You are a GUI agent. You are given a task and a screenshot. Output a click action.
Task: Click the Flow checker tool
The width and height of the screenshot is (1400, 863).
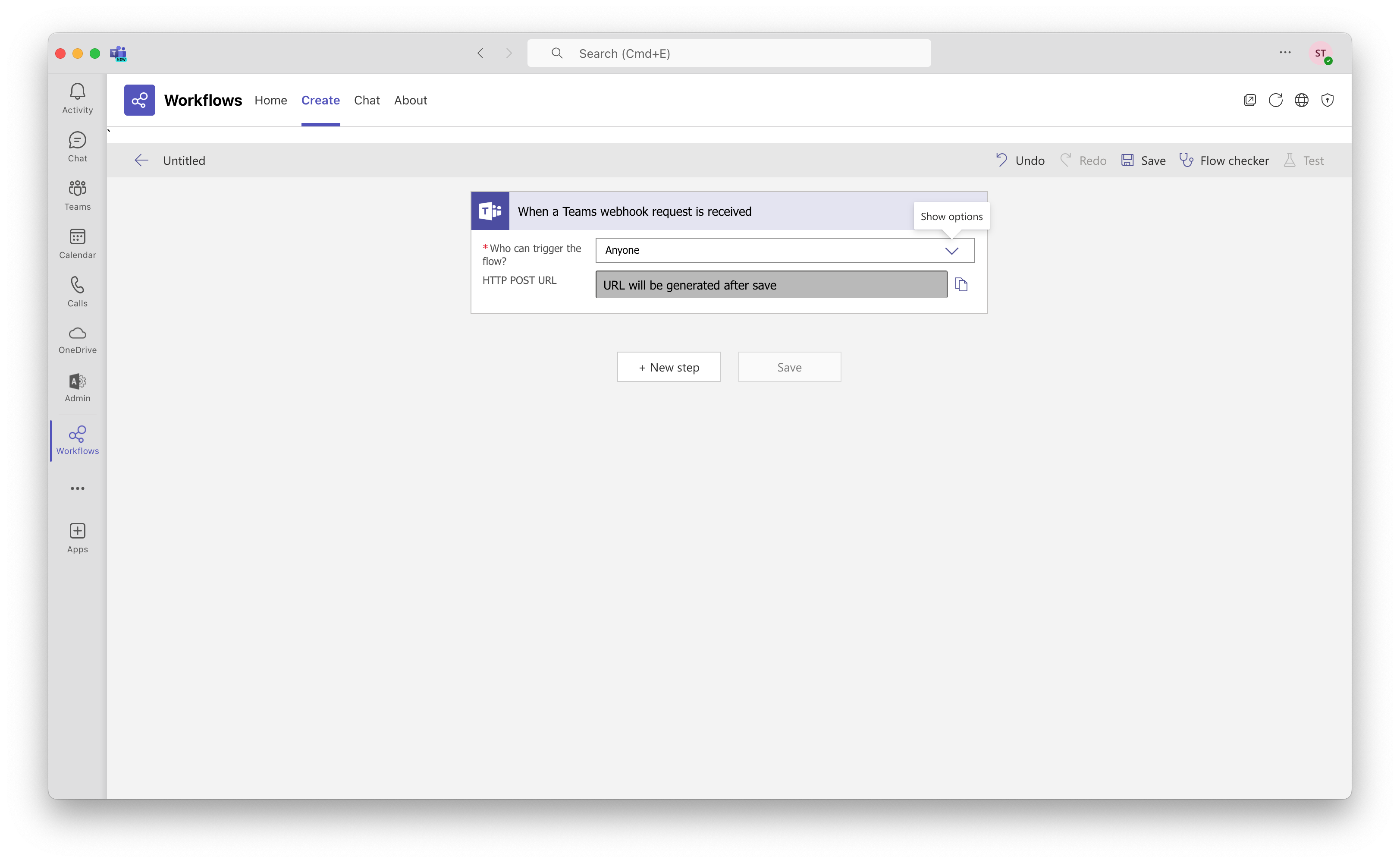(x=1224, y=161)
